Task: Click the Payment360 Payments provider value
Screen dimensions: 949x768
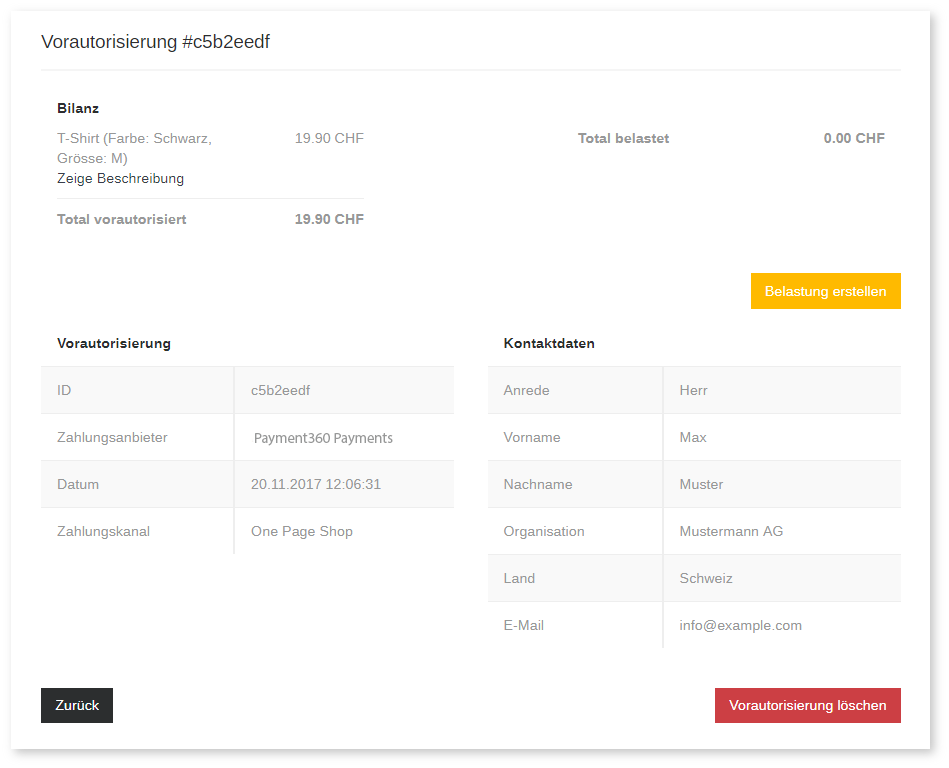Action: click(x=323, y=438)
